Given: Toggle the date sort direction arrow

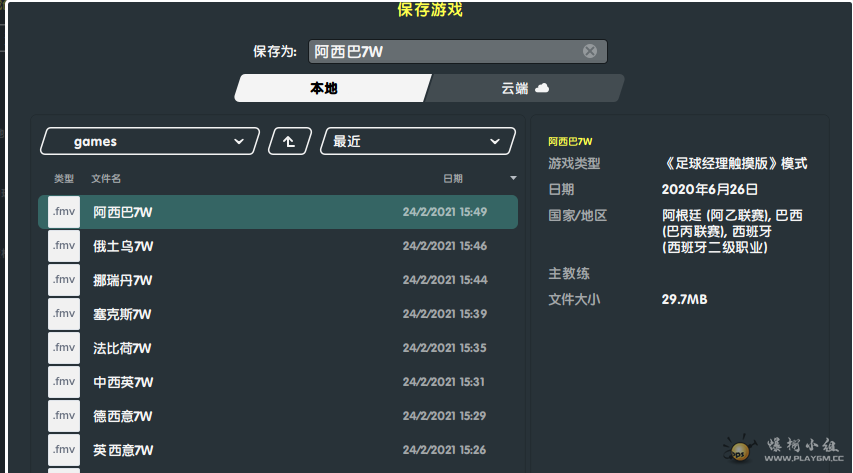Looking at the screenshot, I should (x=512, y=178).
